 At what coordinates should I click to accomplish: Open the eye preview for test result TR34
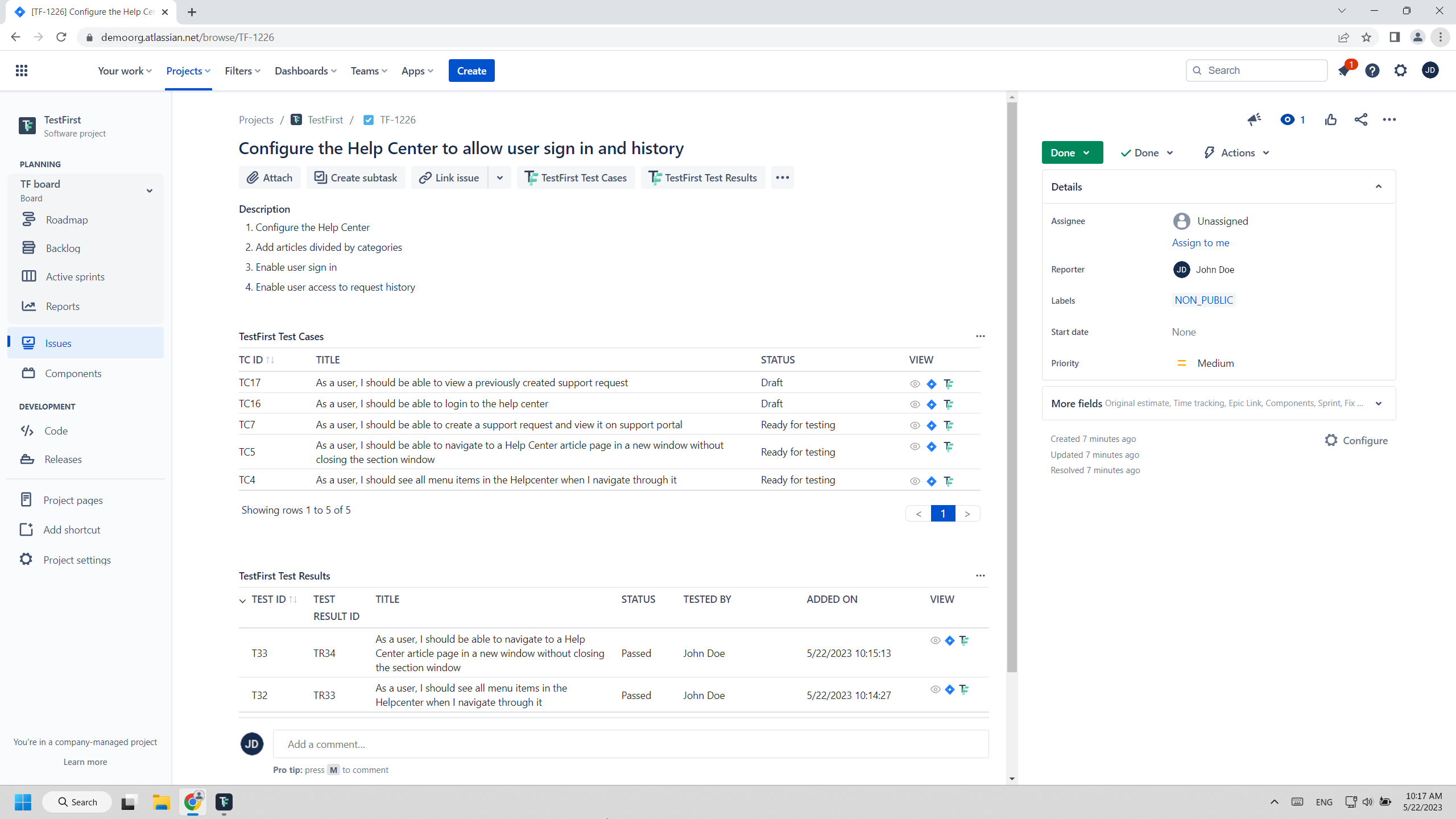click(x=934, y=640)
